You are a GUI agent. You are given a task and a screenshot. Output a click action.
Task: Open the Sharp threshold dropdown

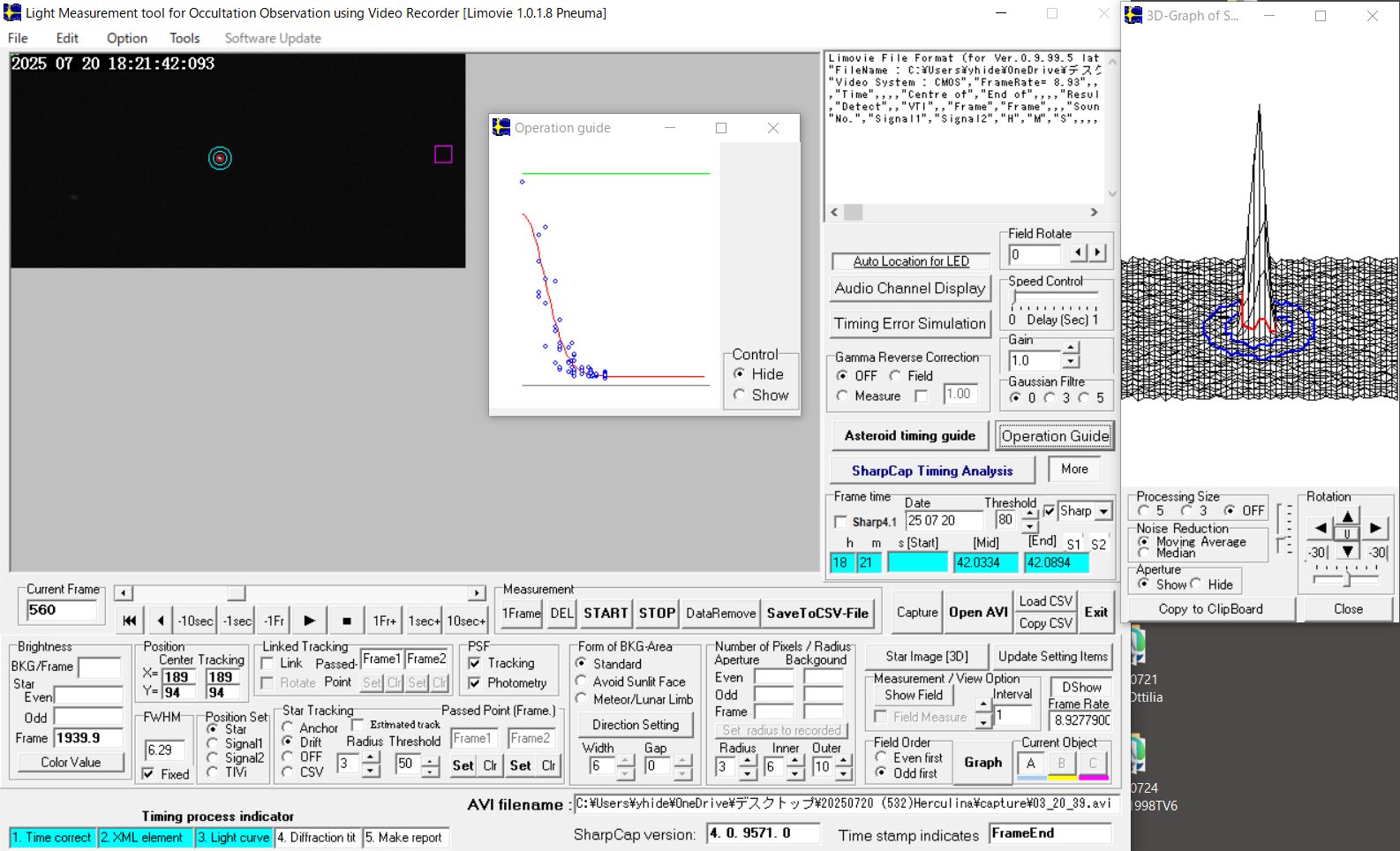coord(1103,511)
